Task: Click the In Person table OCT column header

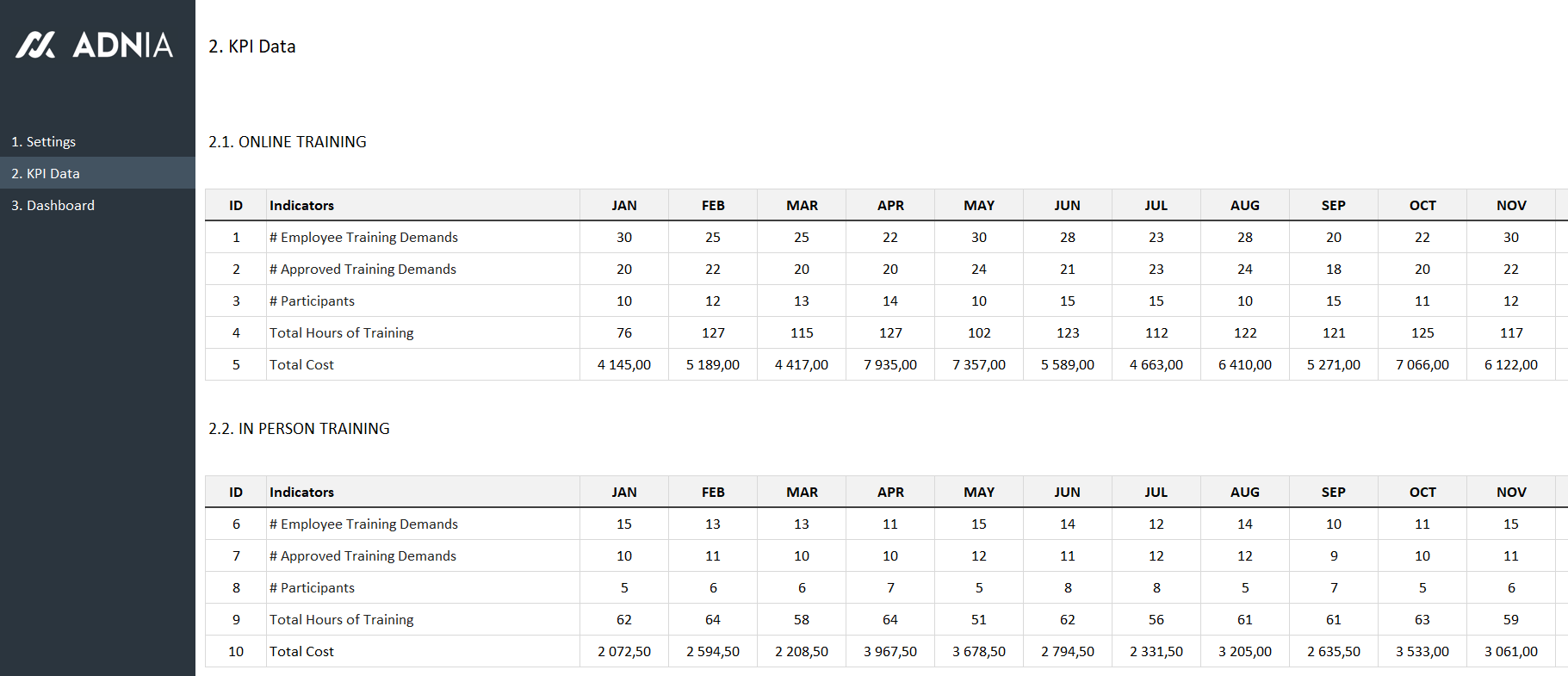Action: point(1422,492)
